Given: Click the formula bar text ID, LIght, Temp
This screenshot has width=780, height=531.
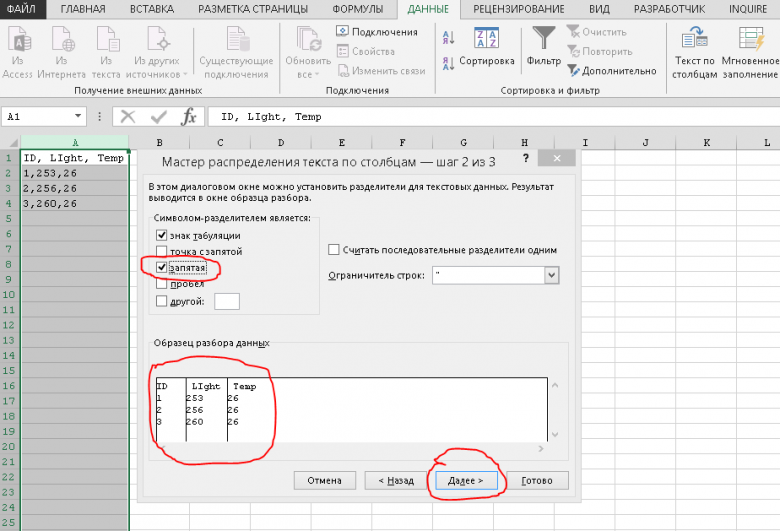Looking at the screenshot, I should 272,117.
